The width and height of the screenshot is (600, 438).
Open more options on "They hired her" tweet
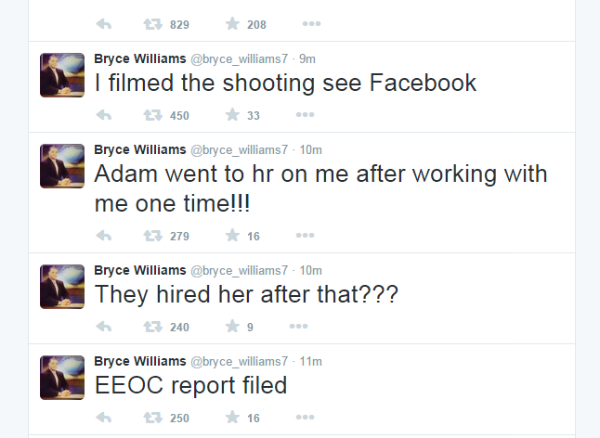click(x=297, y=326)
